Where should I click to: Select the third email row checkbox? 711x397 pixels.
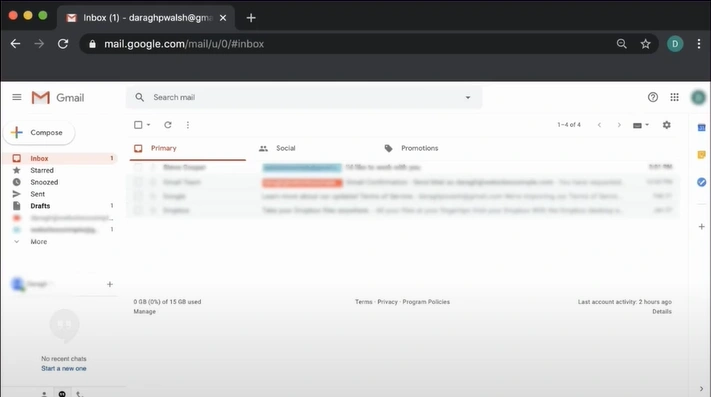point(138,196)
